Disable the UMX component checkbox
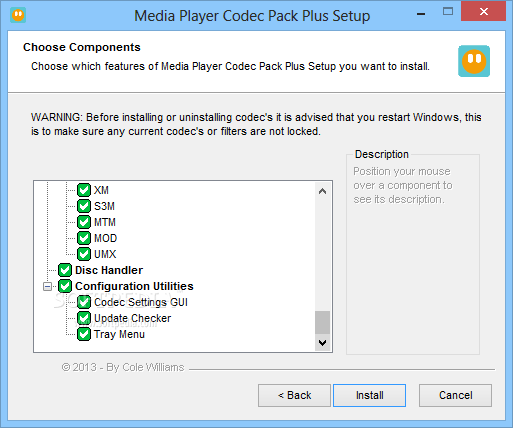 click(x=84, y=254)
